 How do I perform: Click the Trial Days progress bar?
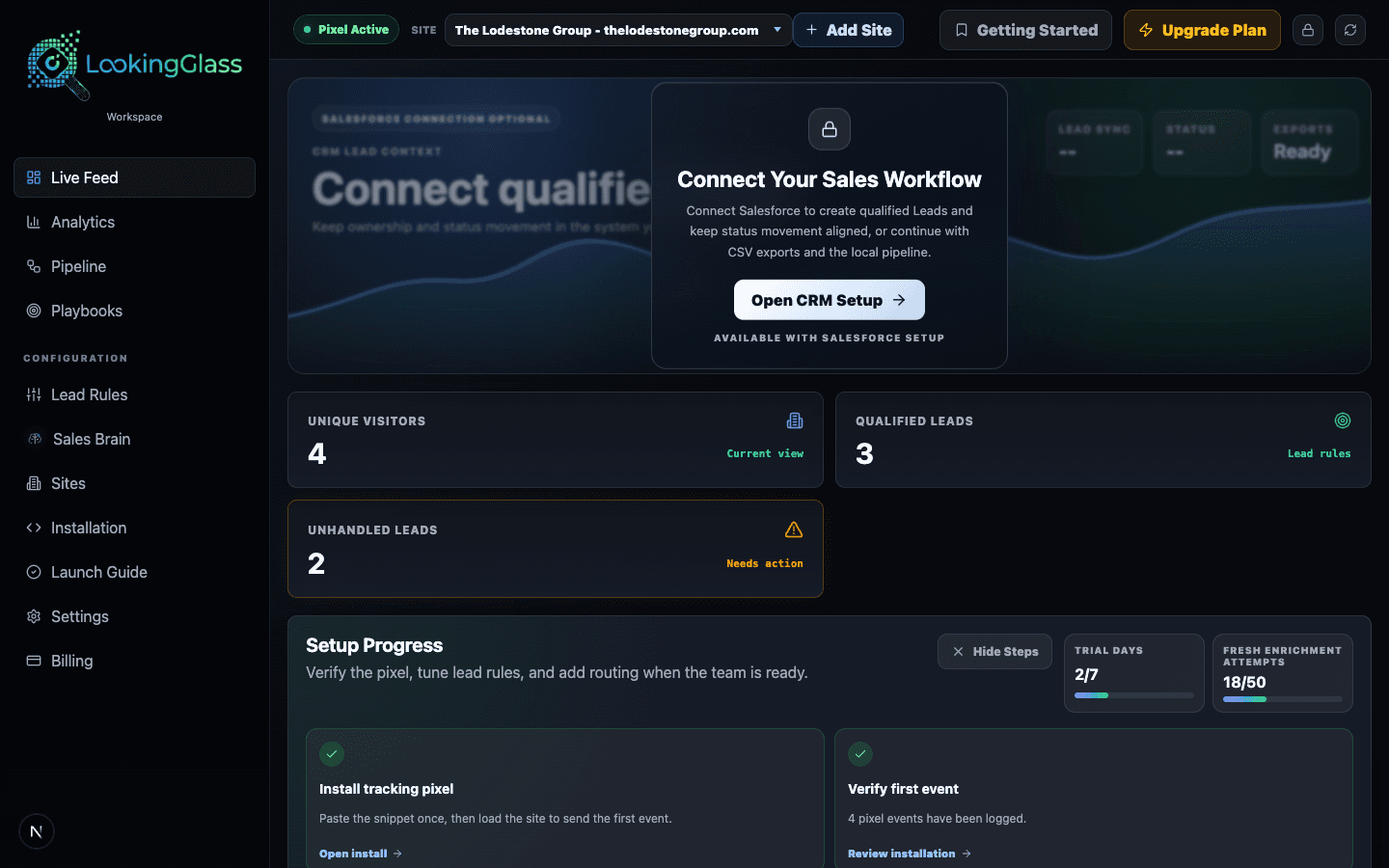coord(1134,695)
